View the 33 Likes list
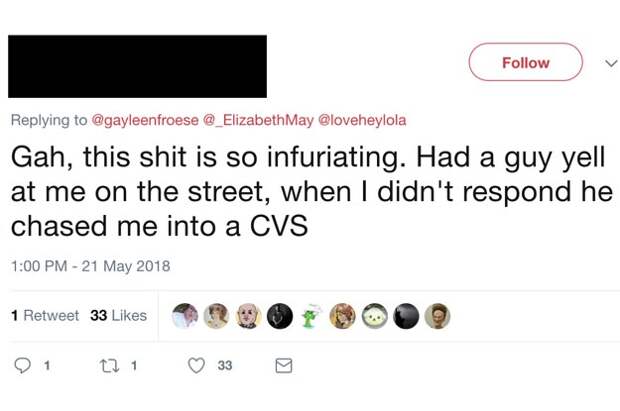The height and width of the screenshot is (411, 620). point(118,315)
